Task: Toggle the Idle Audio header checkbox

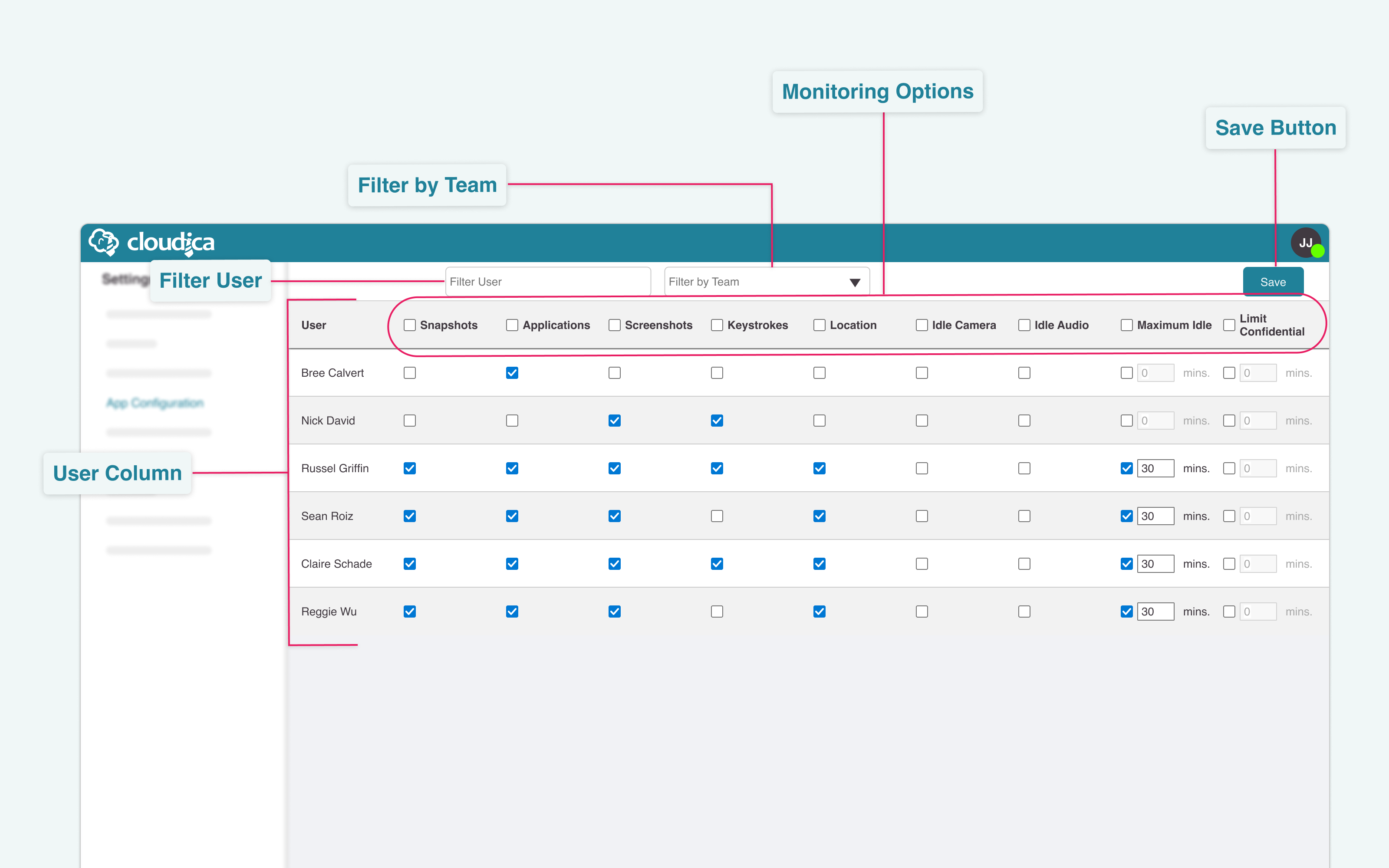Action: point(1024,325)
